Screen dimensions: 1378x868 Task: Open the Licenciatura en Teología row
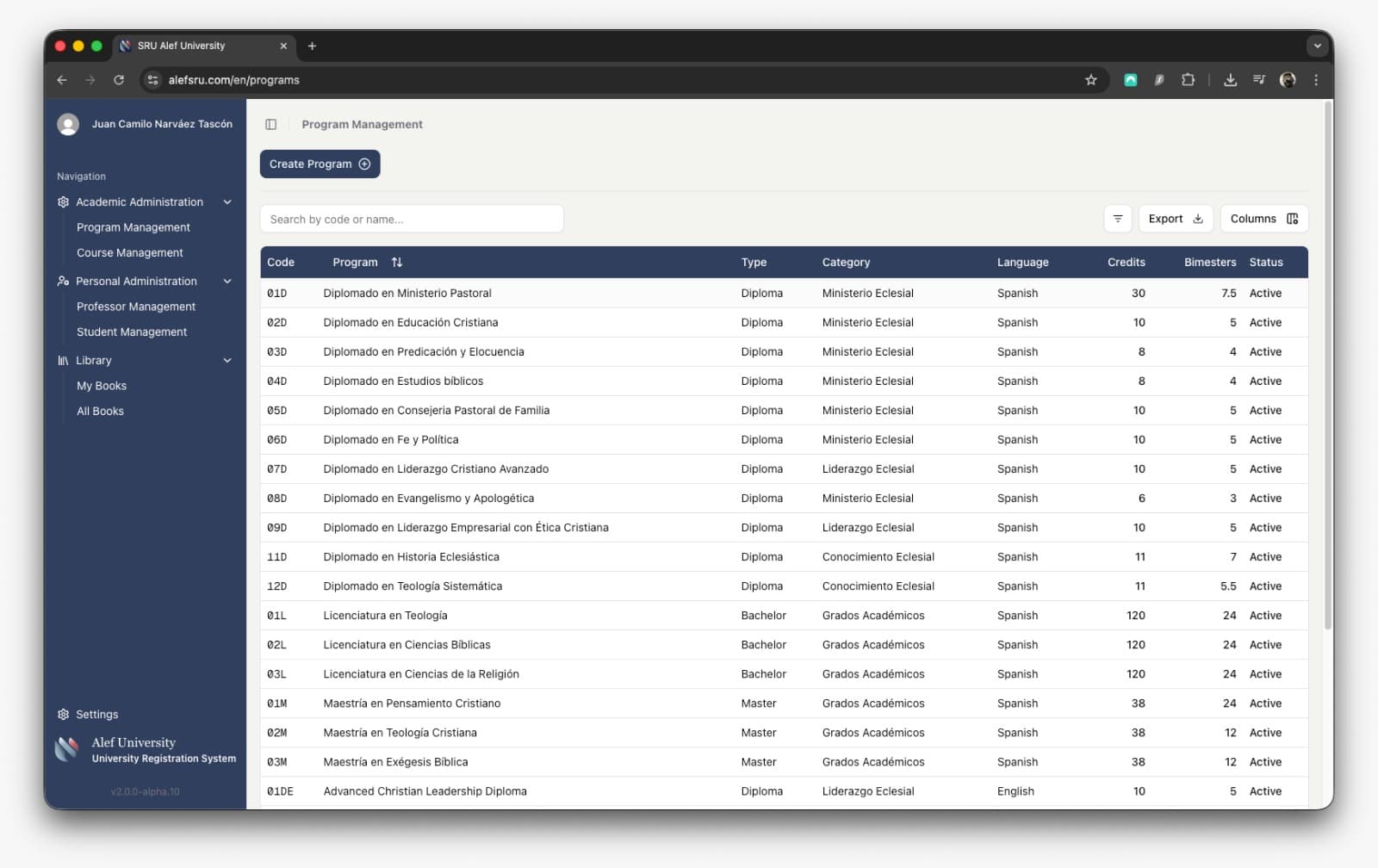pyautogui.click(x=385, y=616)
